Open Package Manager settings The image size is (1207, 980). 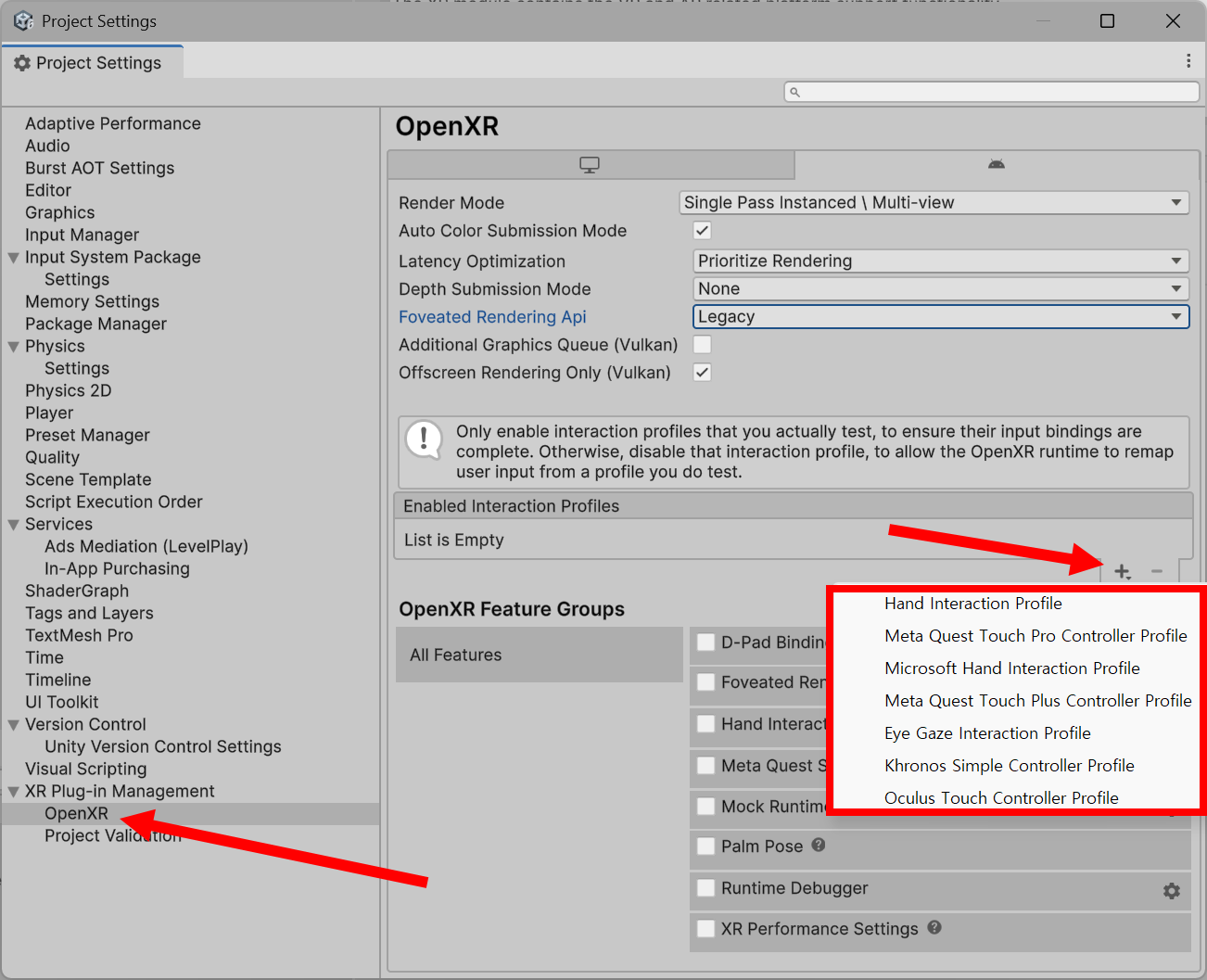(96, 325)
